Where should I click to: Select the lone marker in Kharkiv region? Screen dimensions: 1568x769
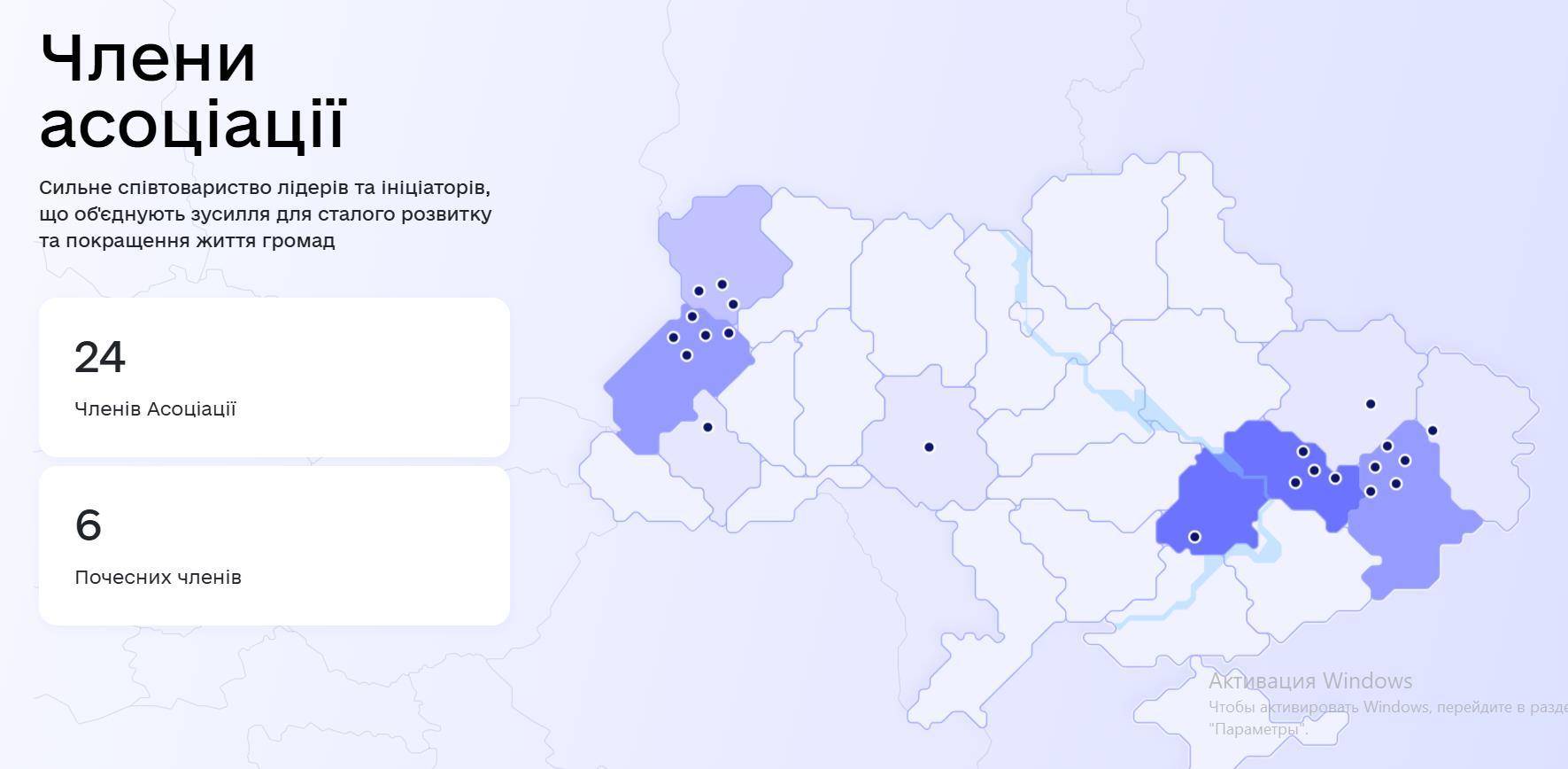tap(1371, 404)
